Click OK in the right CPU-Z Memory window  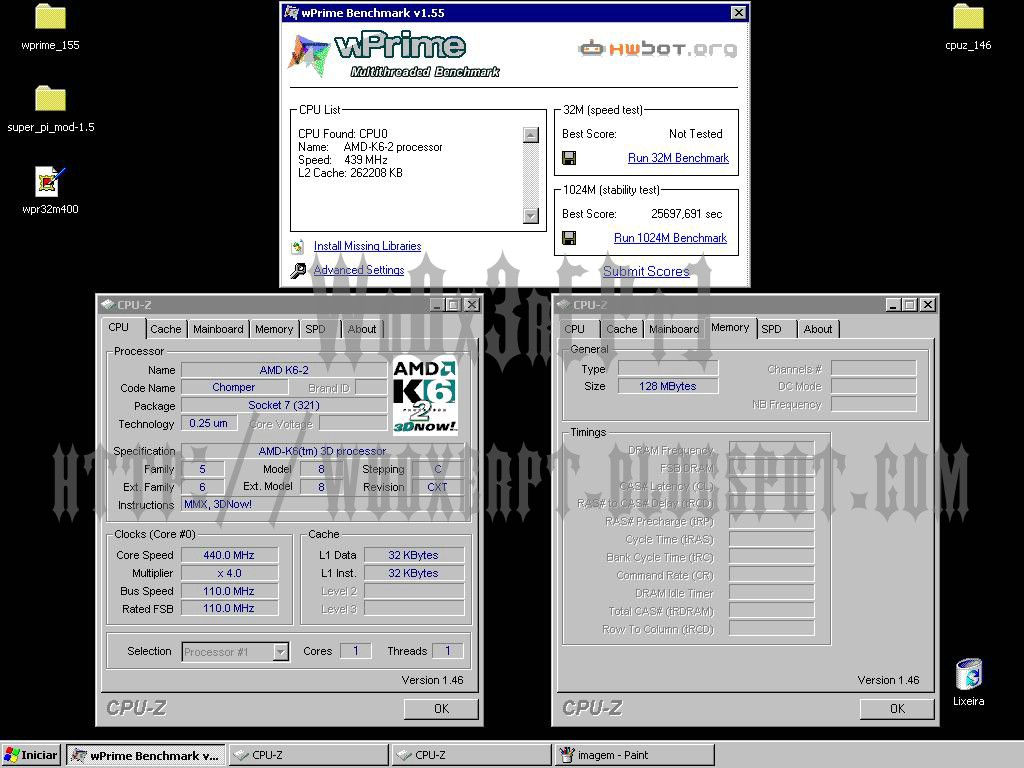[x=897, y=709]
